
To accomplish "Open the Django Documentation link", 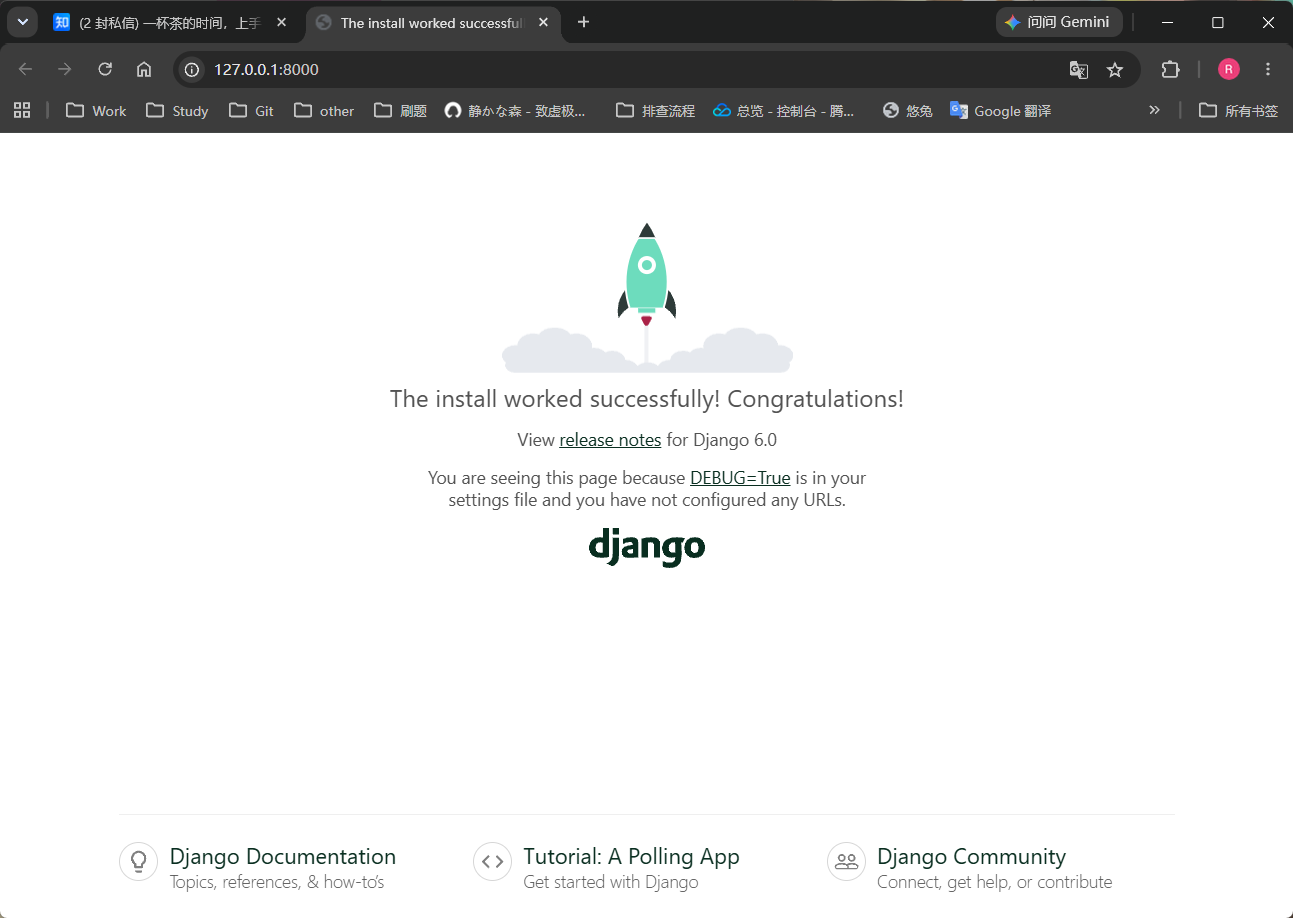I will click(283, 857).
